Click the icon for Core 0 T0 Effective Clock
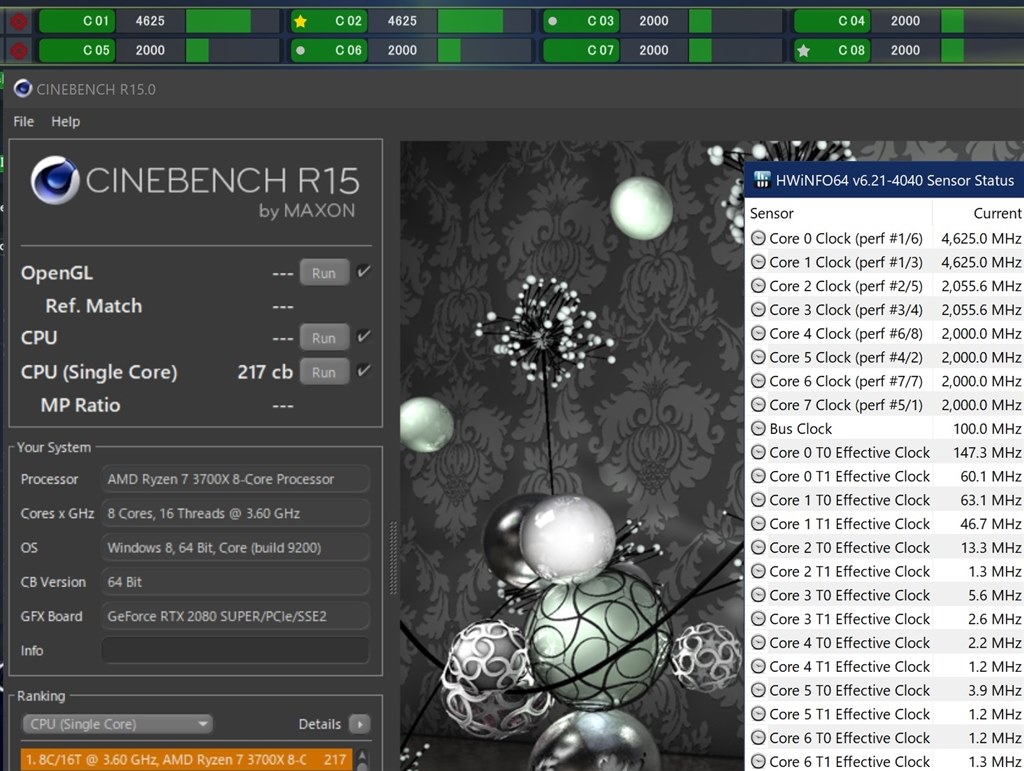 click(758, 452)
